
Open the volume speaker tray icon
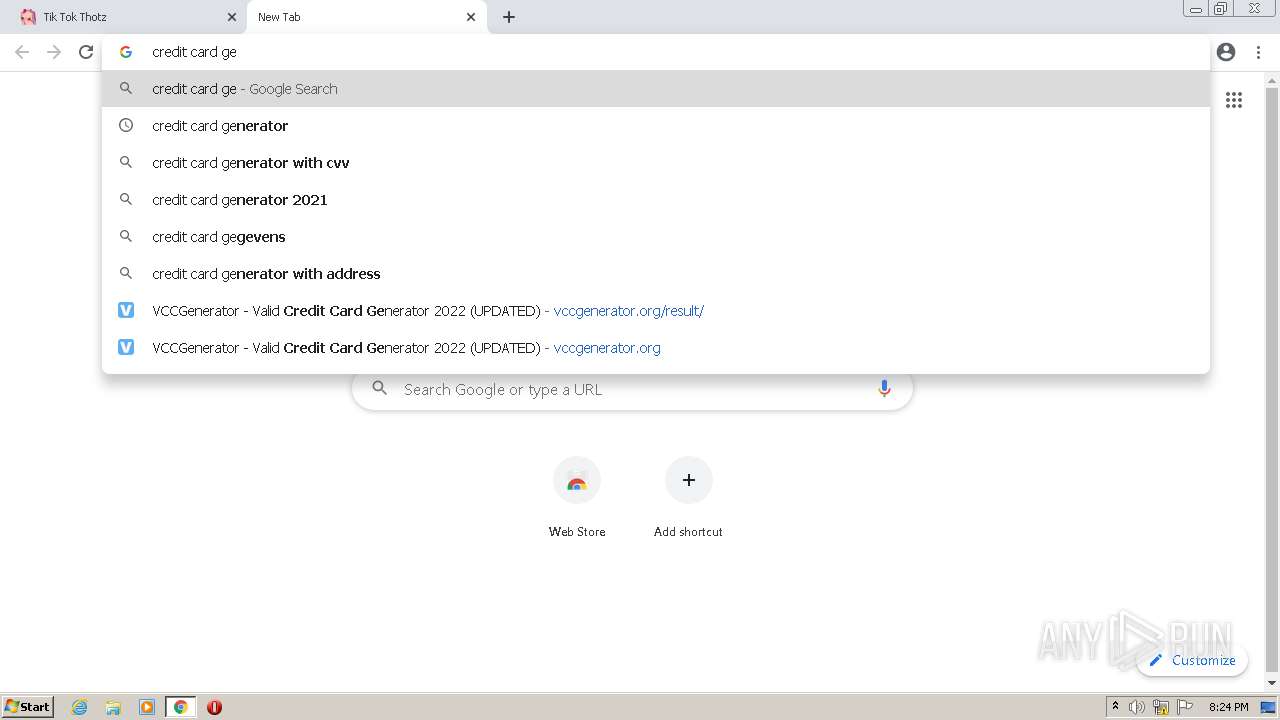(1137, 707)
